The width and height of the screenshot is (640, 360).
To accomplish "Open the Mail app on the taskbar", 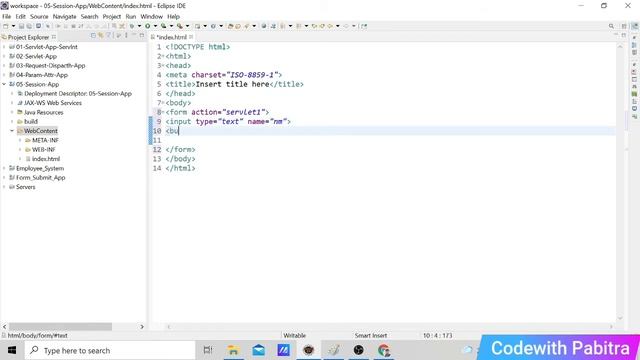I will point(258,350).
